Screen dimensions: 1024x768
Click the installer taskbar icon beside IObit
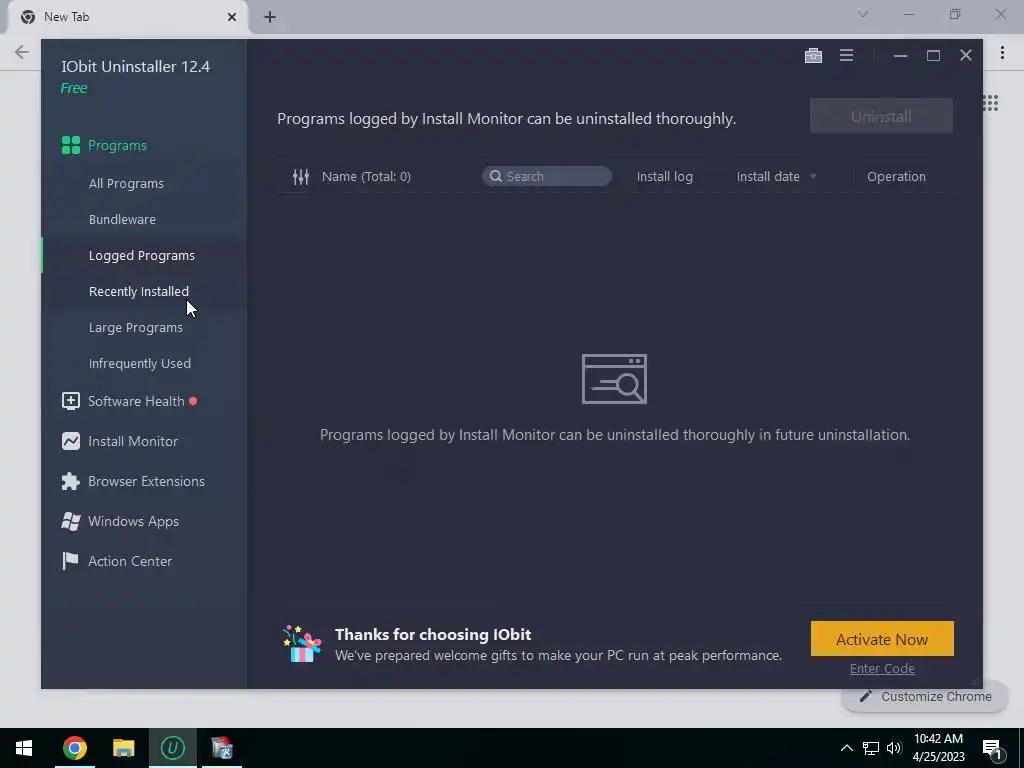coord(222,748)
